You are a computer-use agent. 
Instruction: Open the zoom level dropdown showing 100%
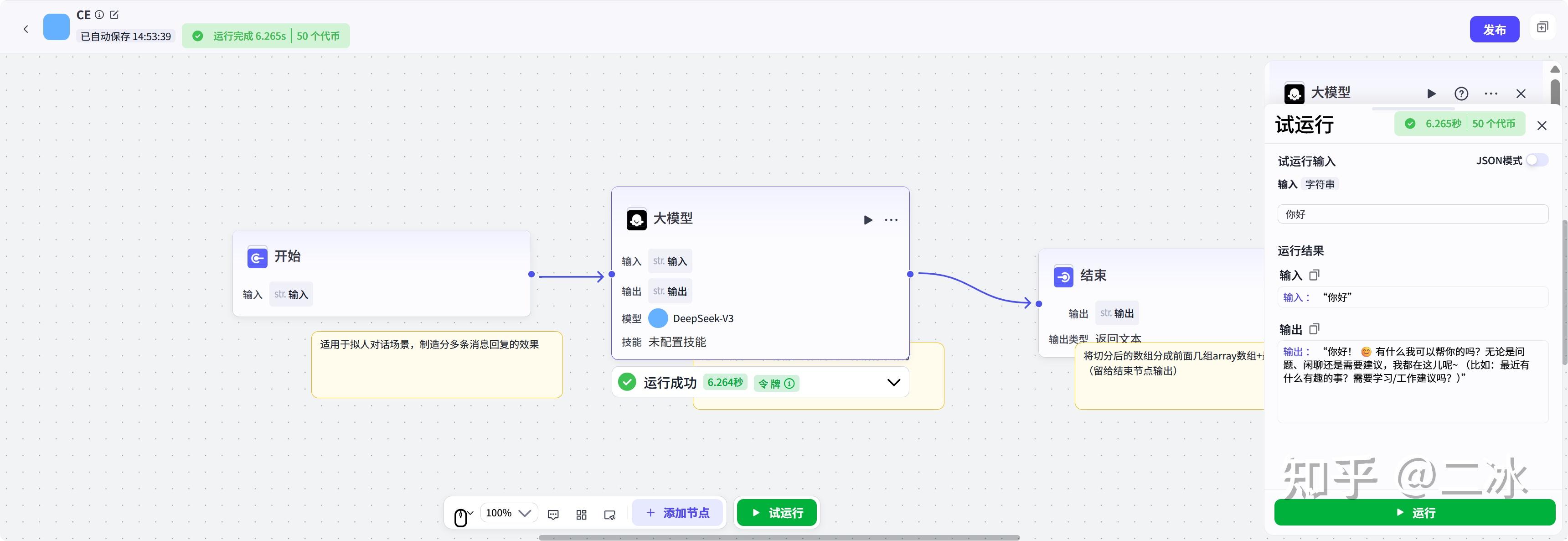tap(509, 512)
